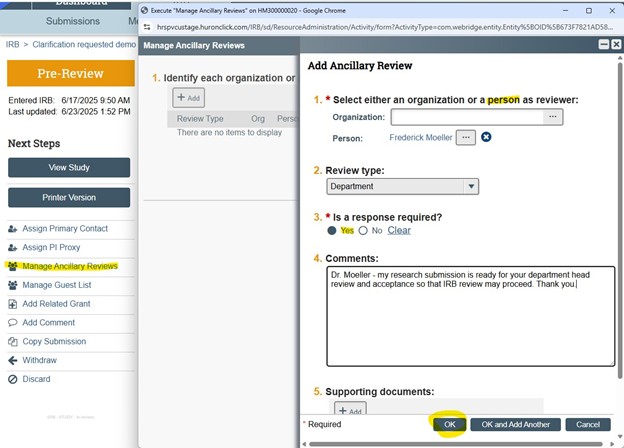Click into the Organization text field
624x448 pixels.
point(467,117)
